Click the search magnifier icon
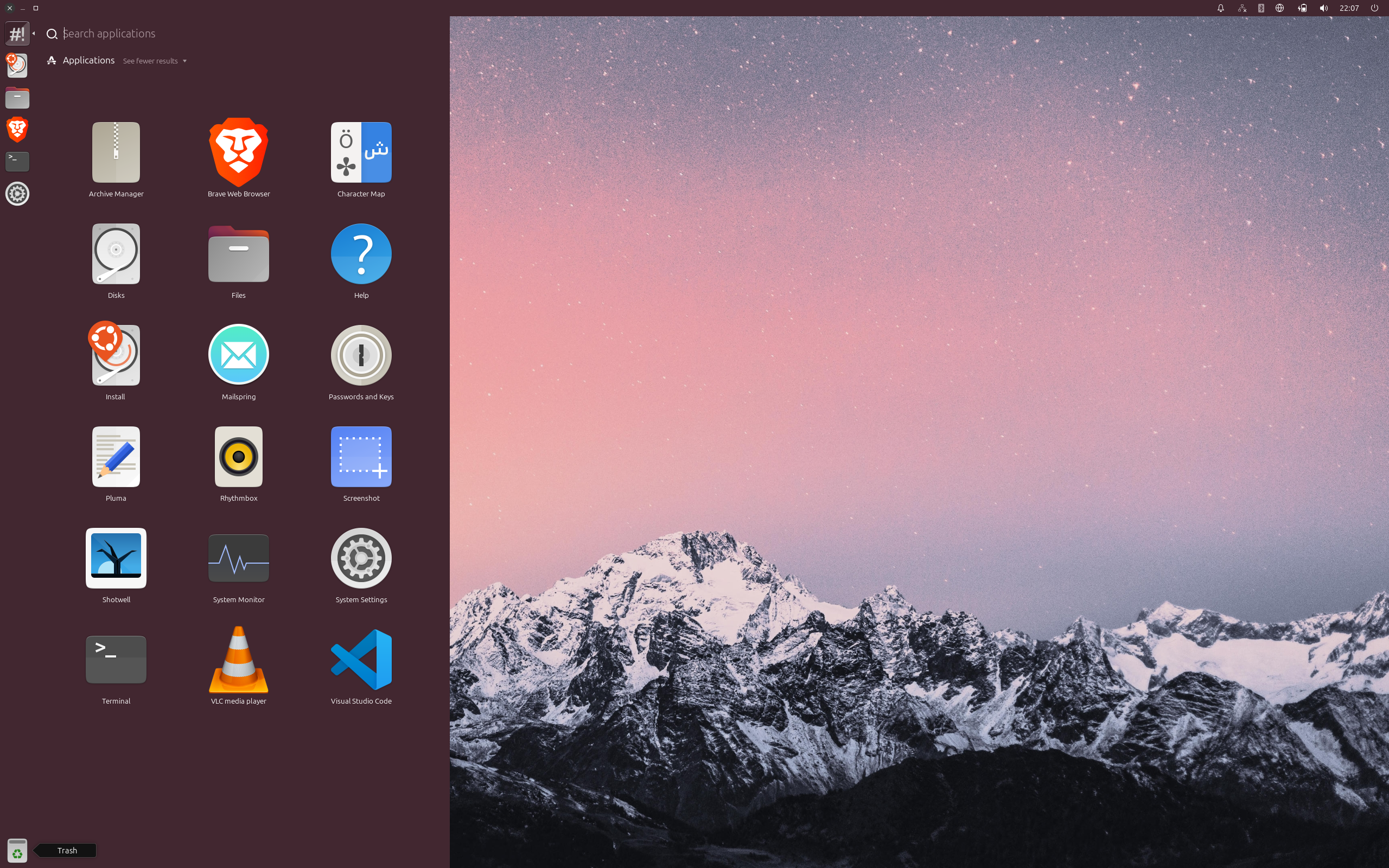The image size is (1389, 868). (52, 34)
